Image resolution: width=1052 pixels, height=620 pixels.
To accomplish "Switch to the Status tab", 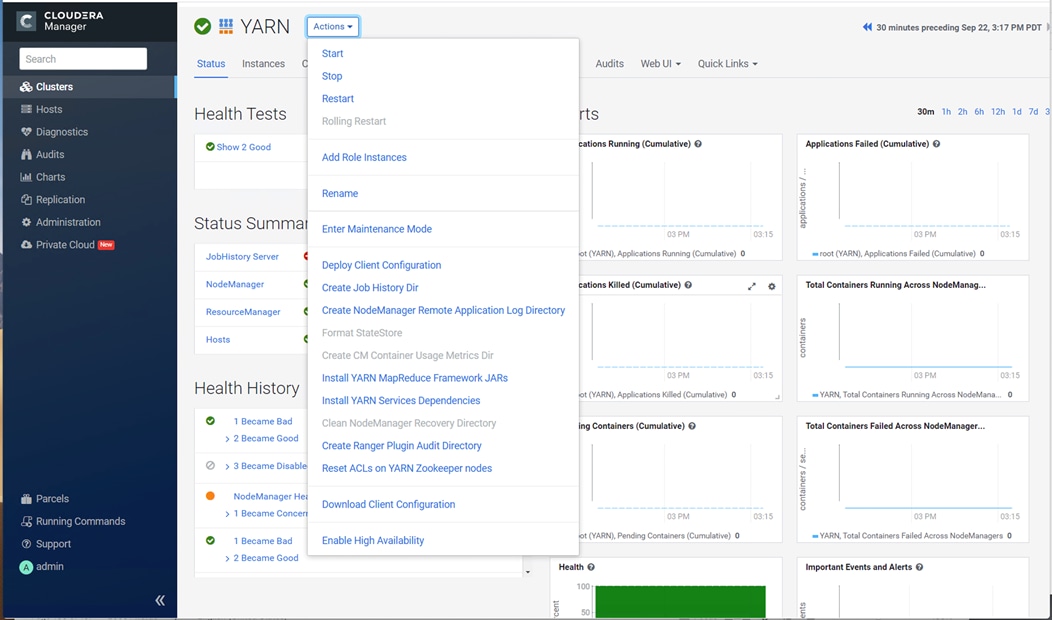I will click(211, 64).
